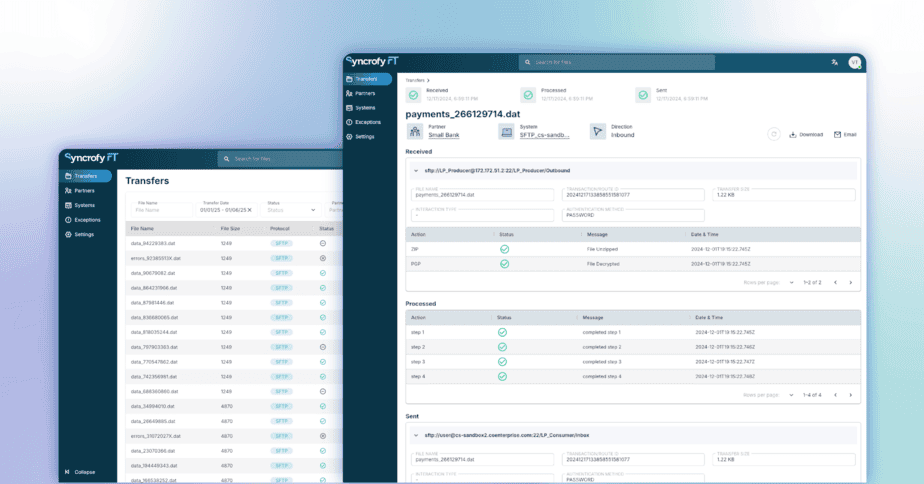The width and height of the screenshot is (924, 484).
Task: Expand the LP_Consumer inbox sent section
Action: pyautogui.click(x=415, y=435)
